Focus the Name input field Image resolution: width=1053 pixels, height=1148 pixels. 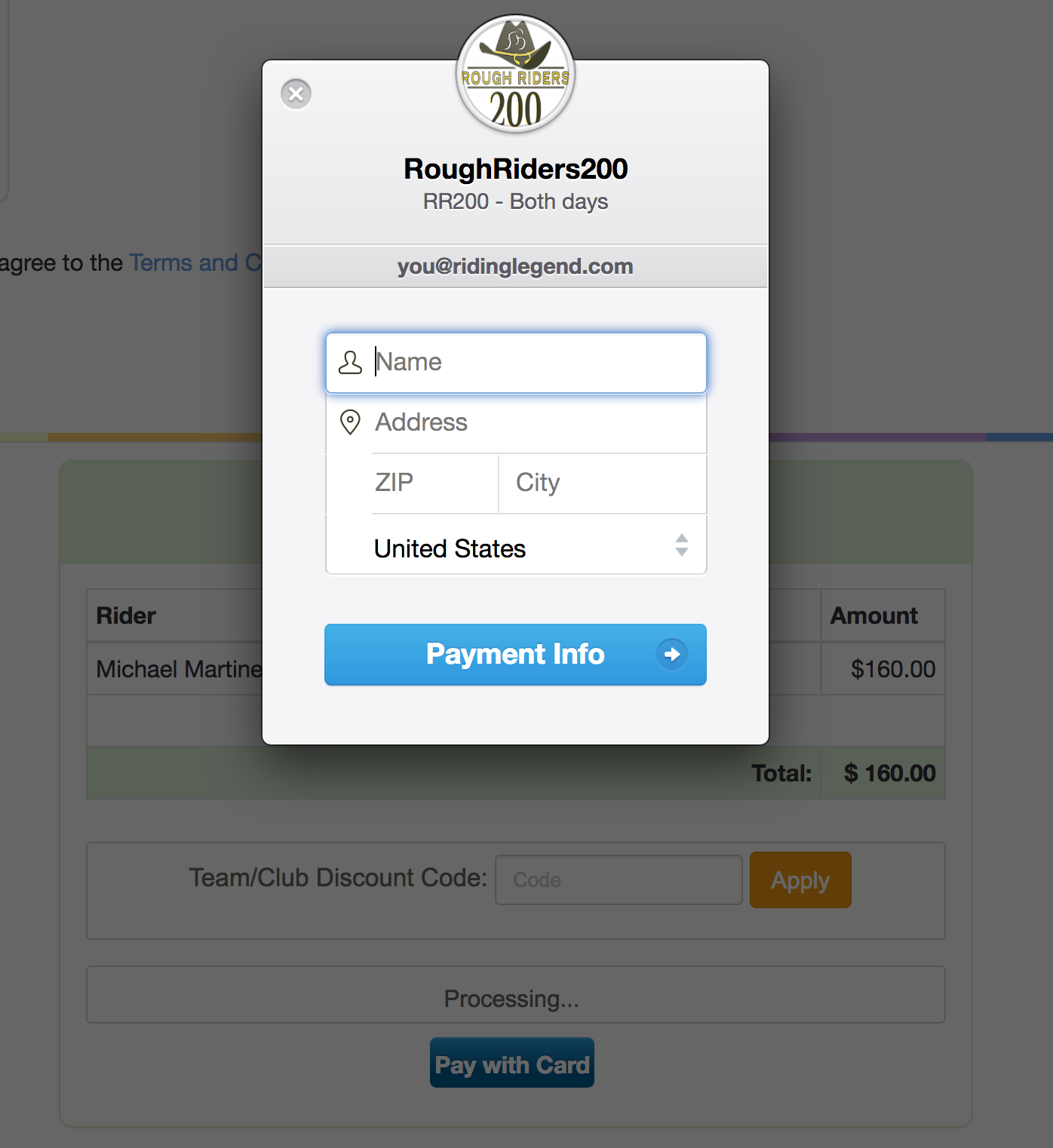[536, 363]
